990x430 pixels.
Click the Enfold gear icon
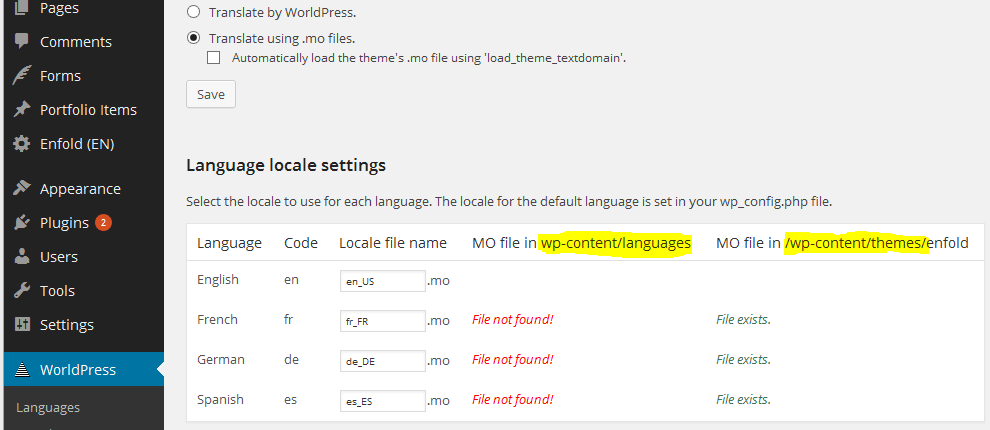[21, 144]
